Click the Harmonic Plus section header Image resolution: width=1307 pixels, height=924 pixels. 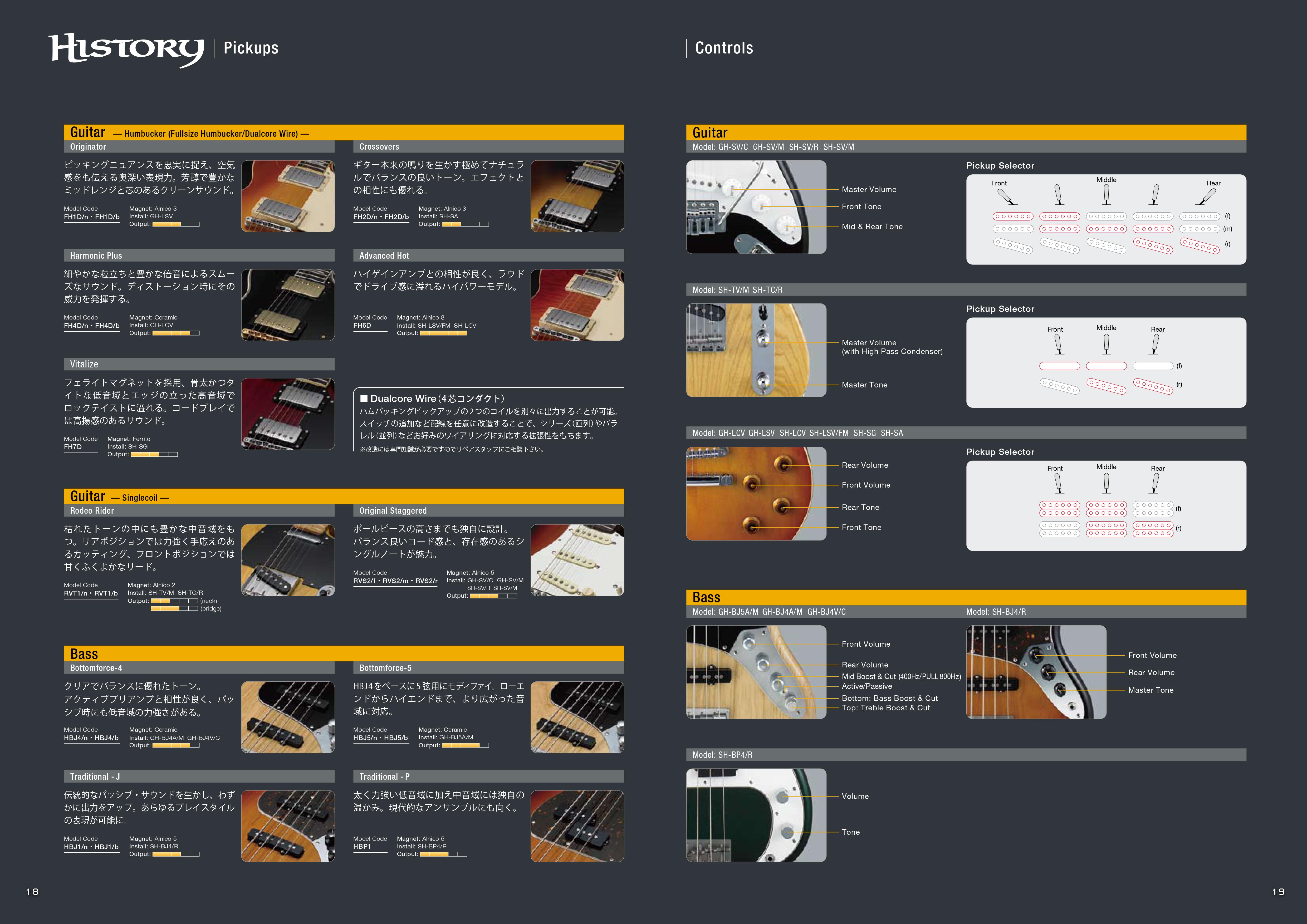[199, 255]
